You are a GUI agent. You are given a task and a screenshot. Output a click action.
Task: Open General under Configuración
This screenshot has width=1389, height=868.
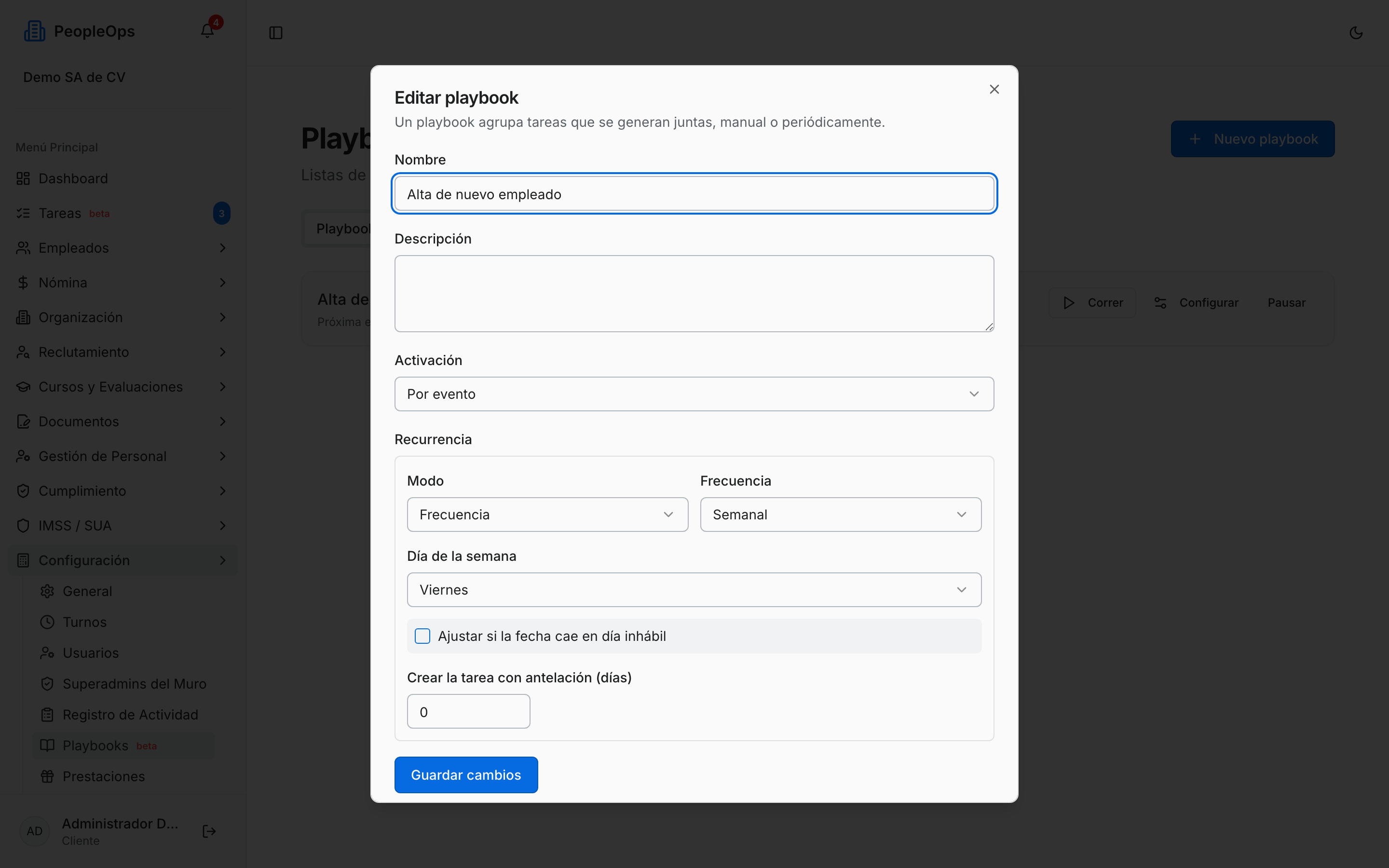tap(123, 591)
